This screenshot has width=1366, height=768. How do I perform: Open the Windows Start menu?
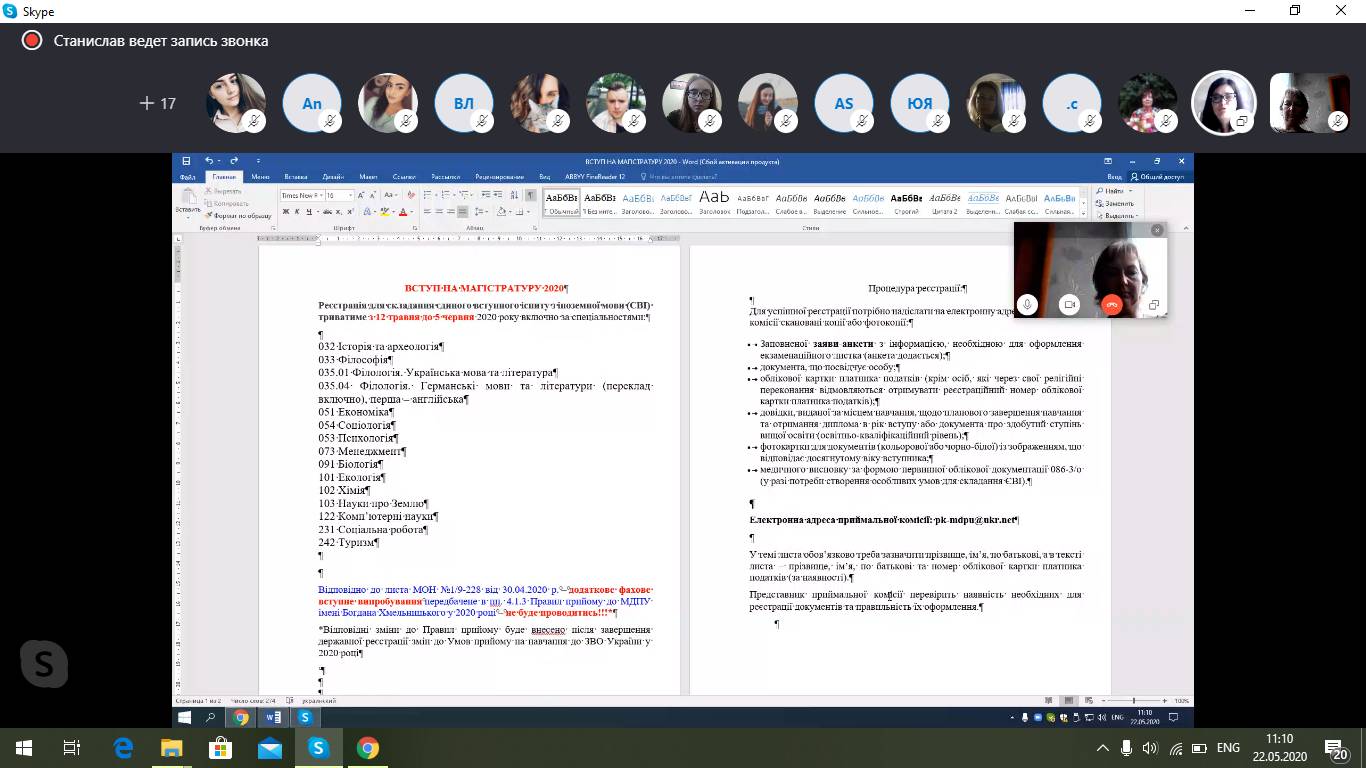23,748
